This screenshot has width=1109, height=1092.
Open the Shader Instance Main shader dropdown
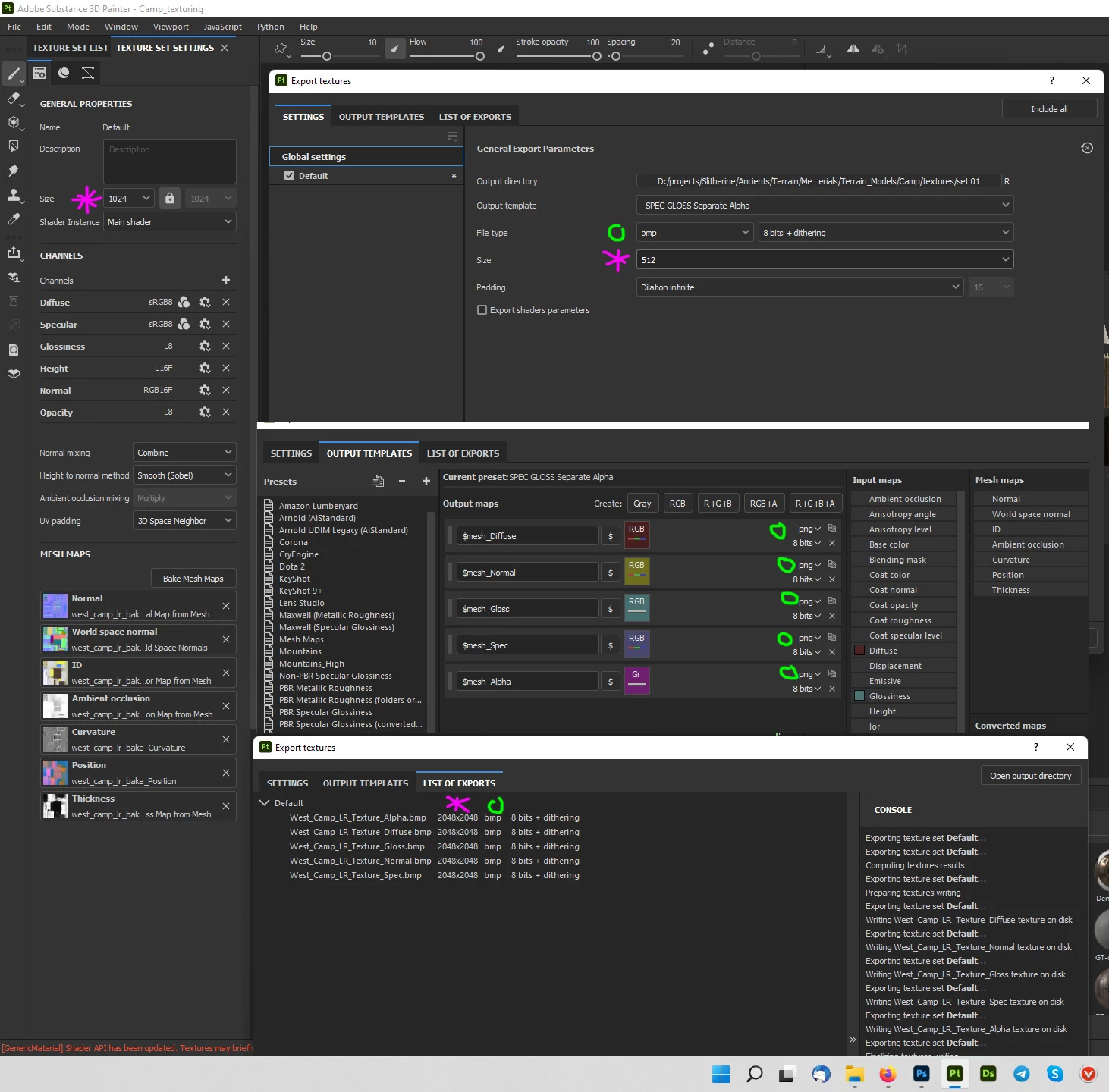point(170,221)
